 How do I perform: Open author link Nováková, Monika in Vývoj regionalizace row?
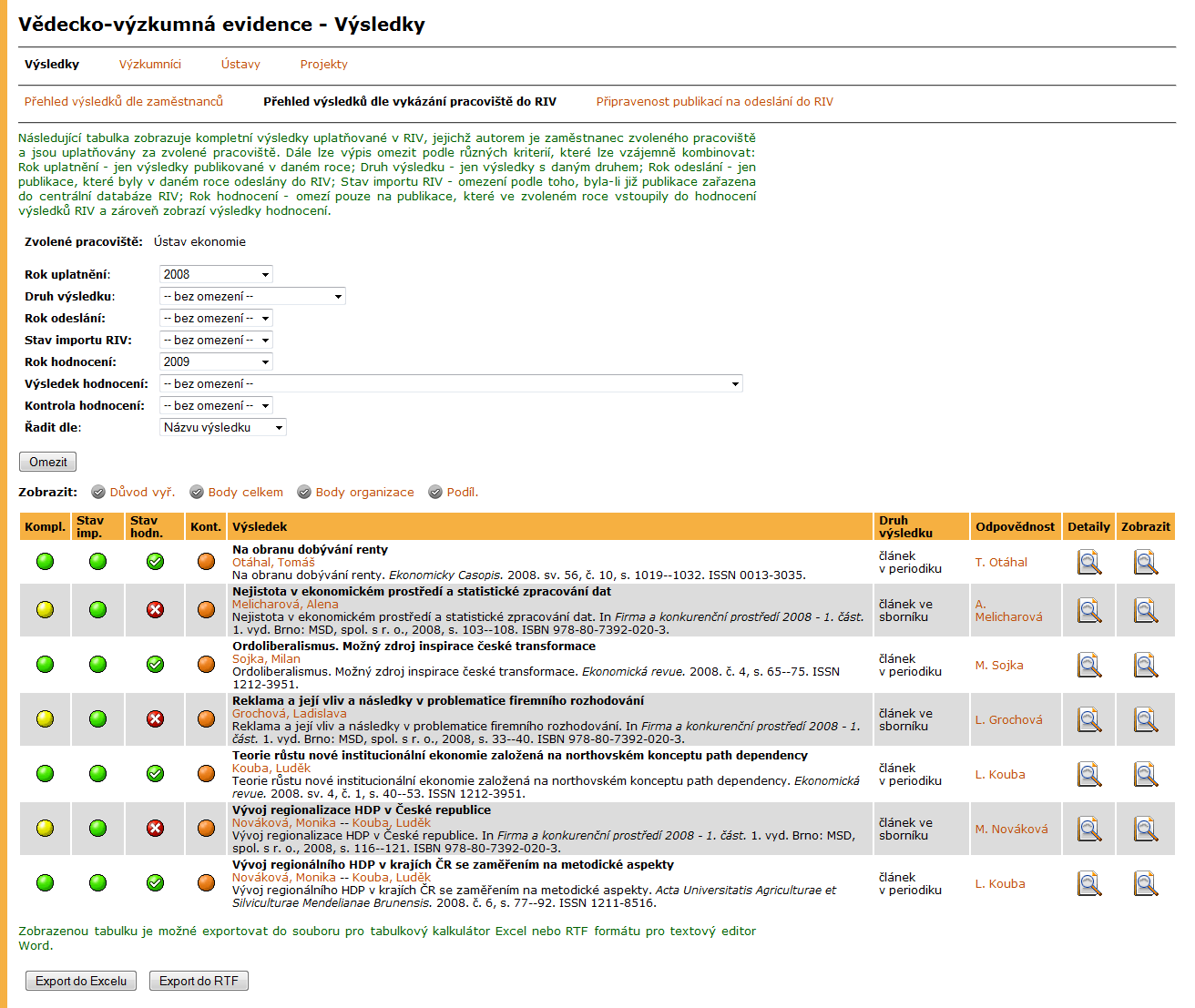(284, 822)
